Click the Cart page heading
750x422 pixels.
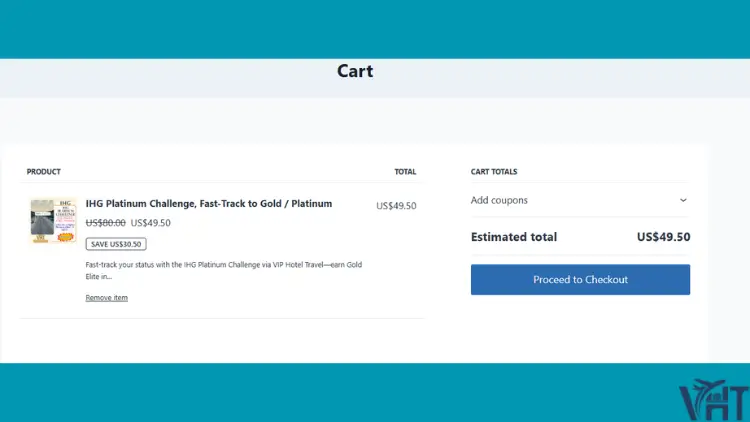355,71
